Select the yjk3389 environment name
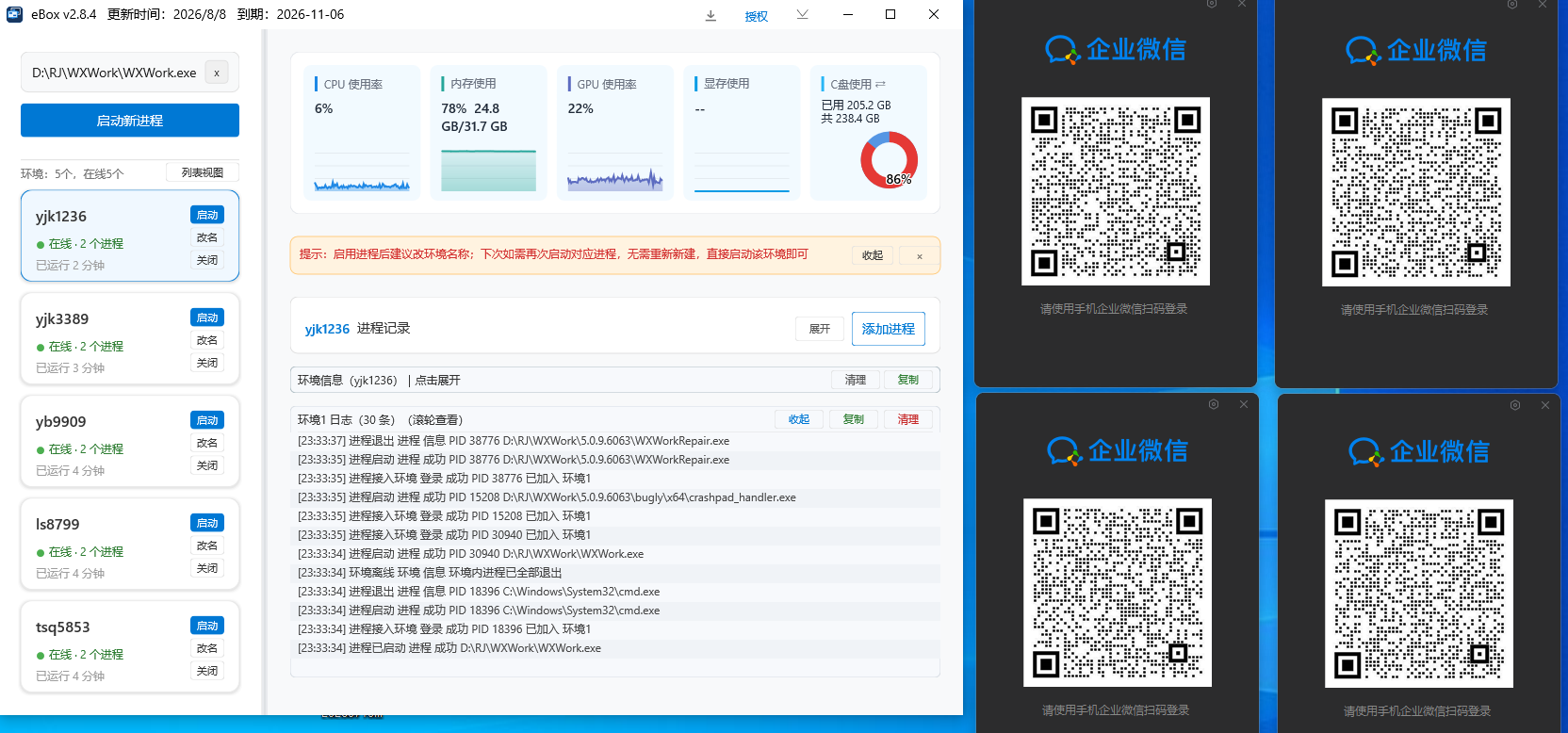Image resolution: width=1568 pixels, height=733 pixels. tap(62, 319)
